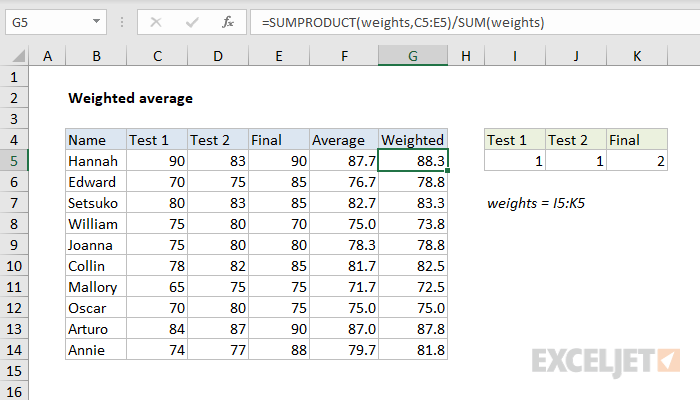The height and width of the screenshot is (400, 700).
Task: Click the weights table 'Test 2' header
Action: click(576, 140)
